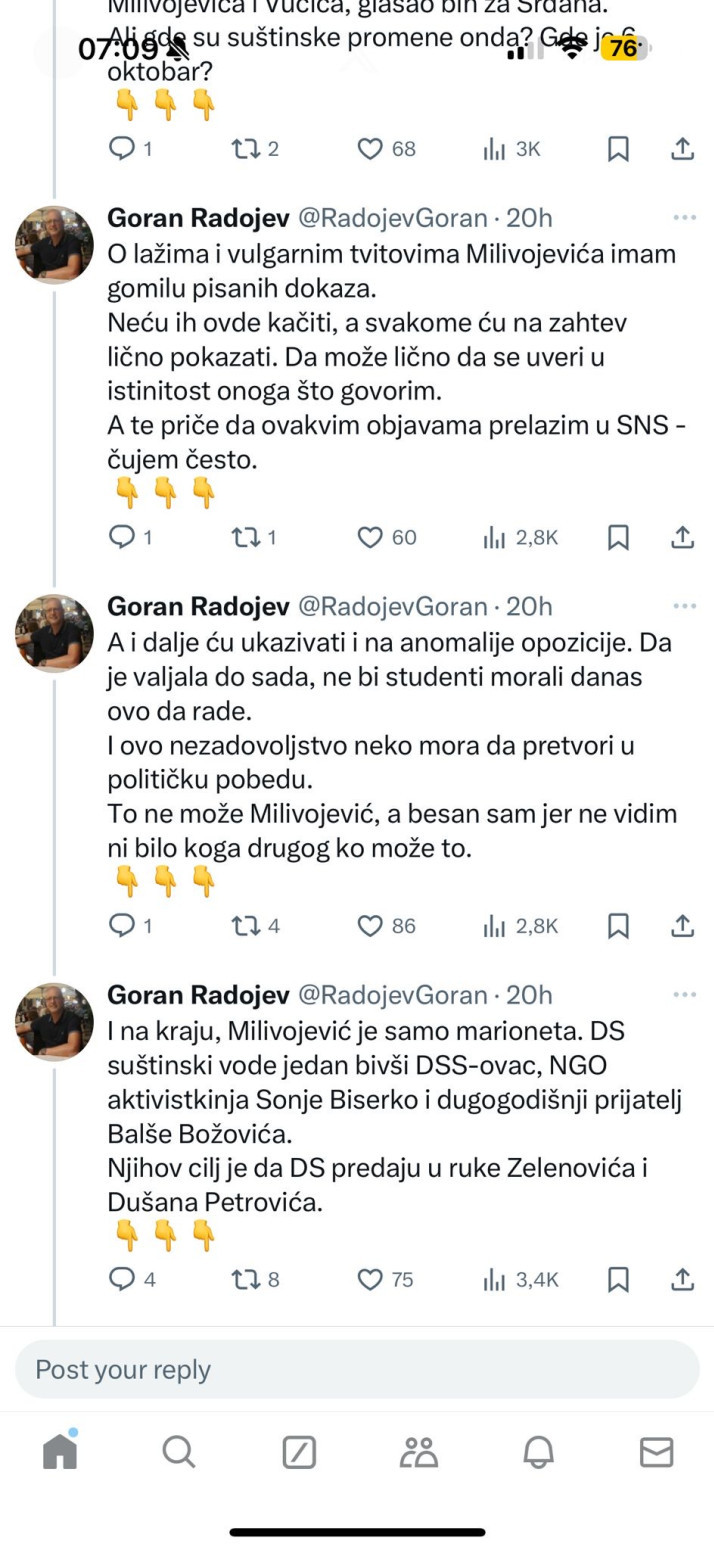
Task: Reply to the tweet about anomalije opozicije
Action: coord(121,926)
